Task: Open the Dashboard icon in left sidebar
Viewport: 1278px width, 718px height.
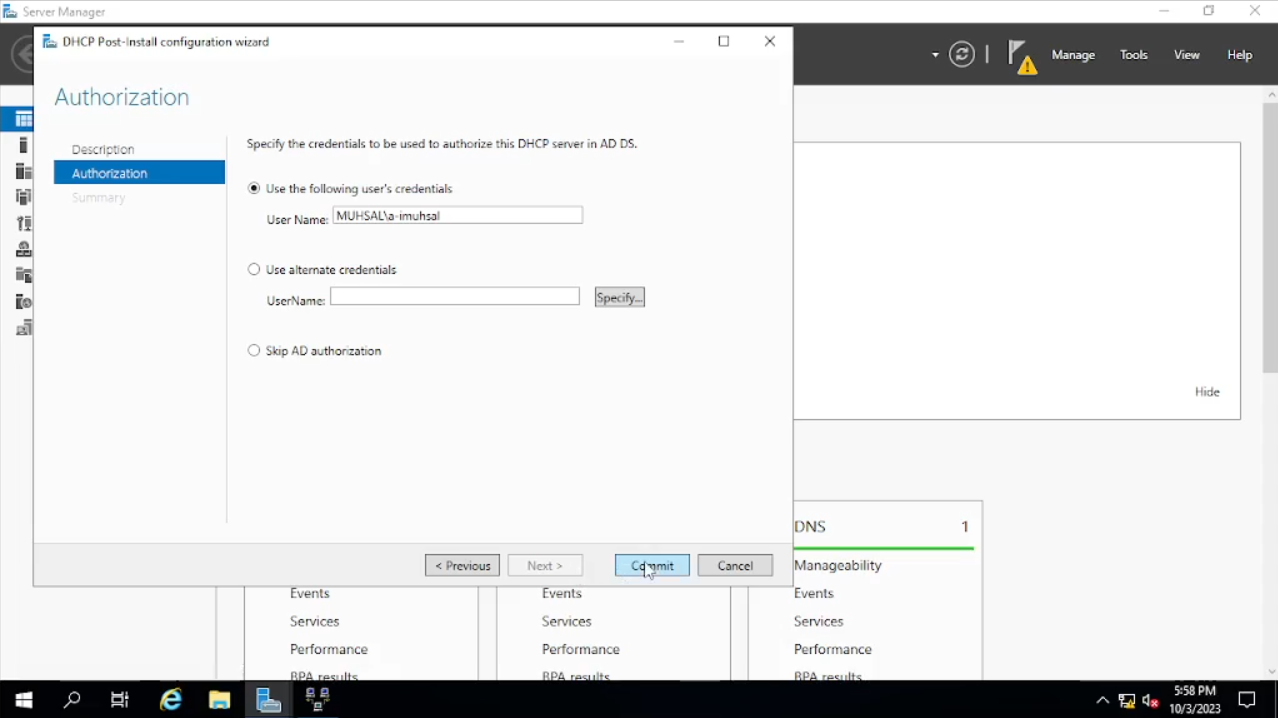Action: [x=23, y=120]
